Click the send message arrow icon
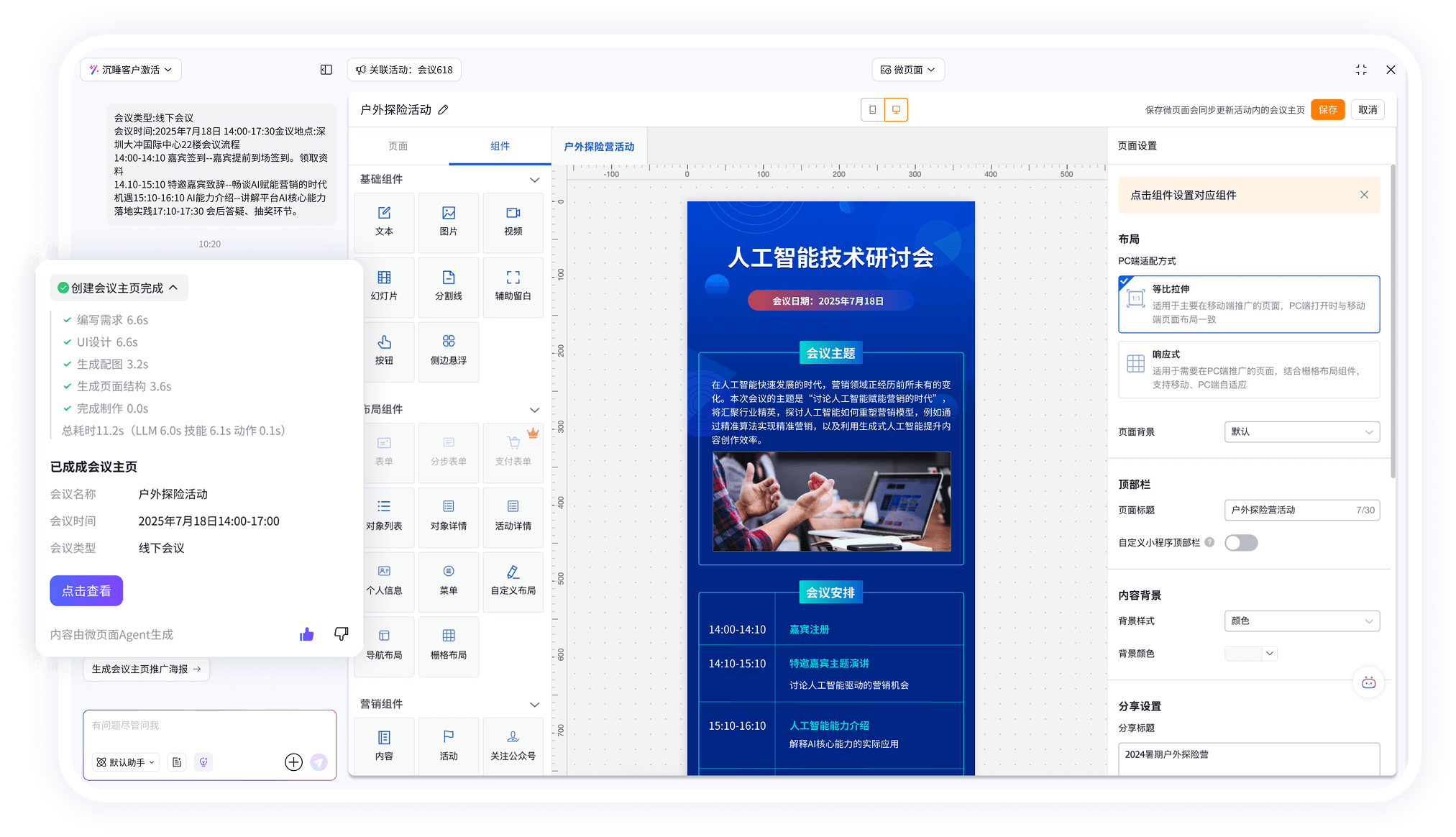Screen dimensions: 1456x837 click(x=319, y=761)
